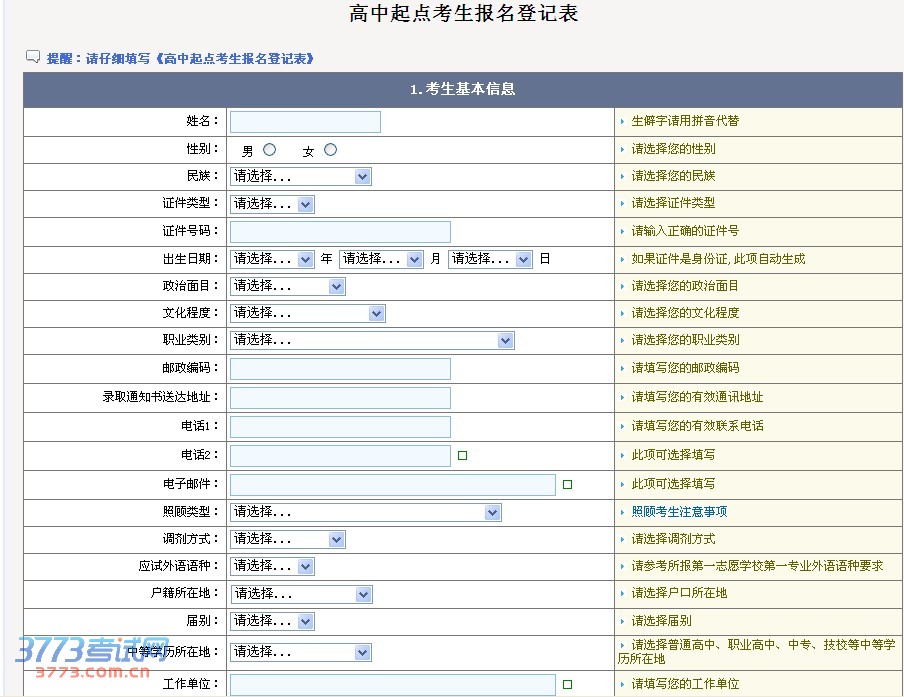Viewport: 904px width, 697px height.
Task: Click the speech bubble icon next to 提醒
Action: (33, 57)
